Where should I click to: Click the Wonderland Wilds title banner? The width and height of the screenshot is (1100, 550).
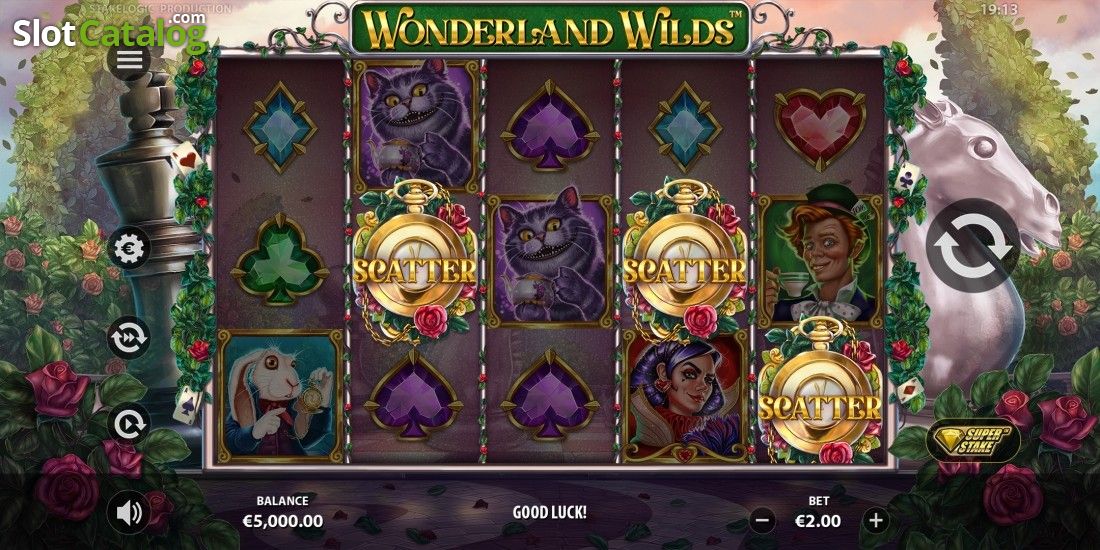550,28
